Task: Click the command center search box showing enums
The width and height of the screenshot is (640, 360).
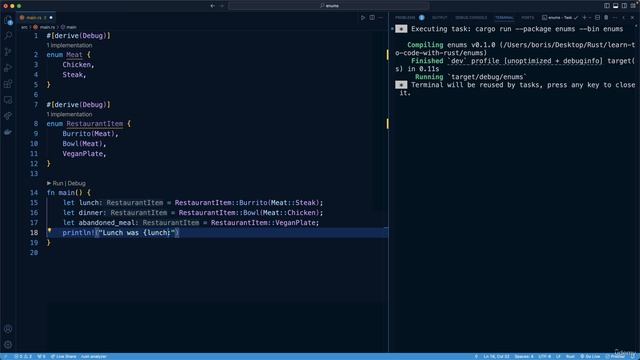Action: [x=329, y=6]
